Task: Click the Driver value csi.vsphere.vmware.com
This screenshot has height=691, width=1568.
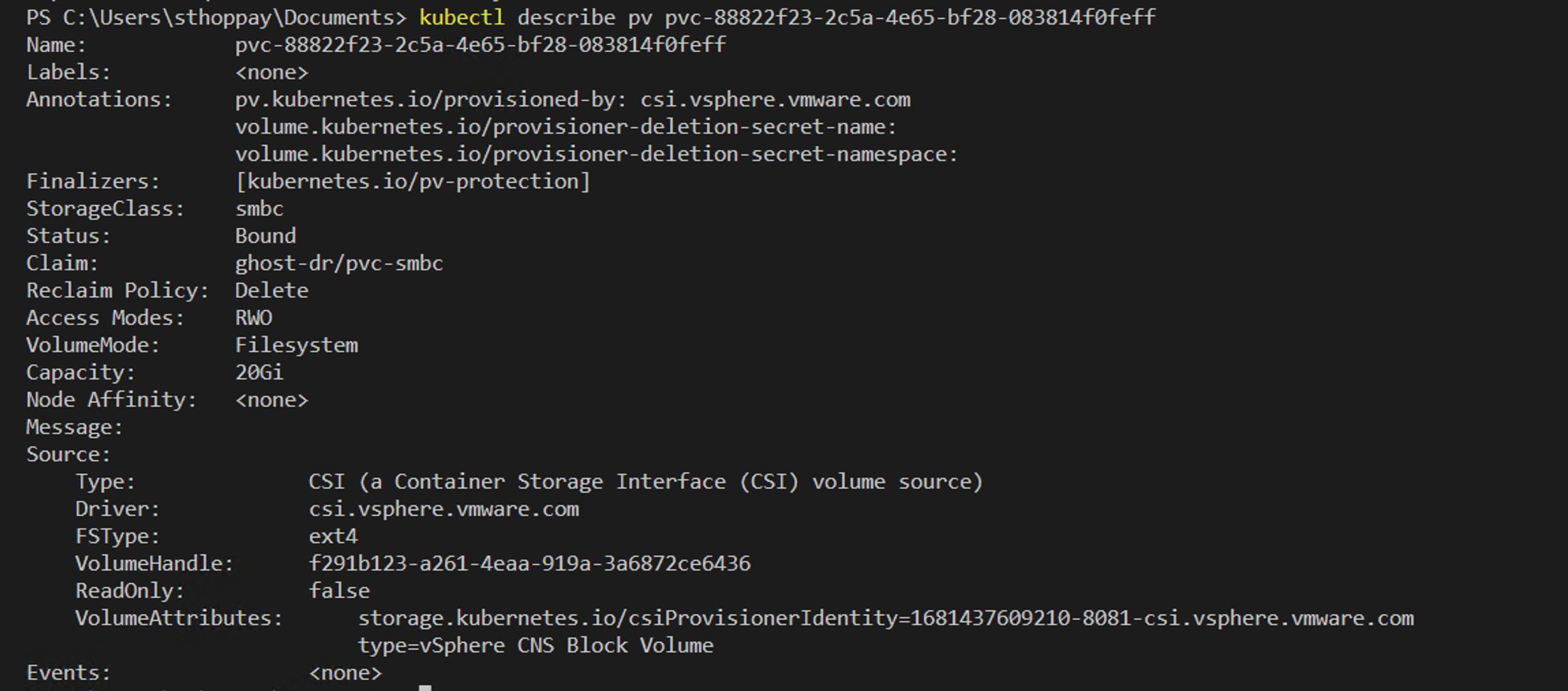Action: [444, 509]
